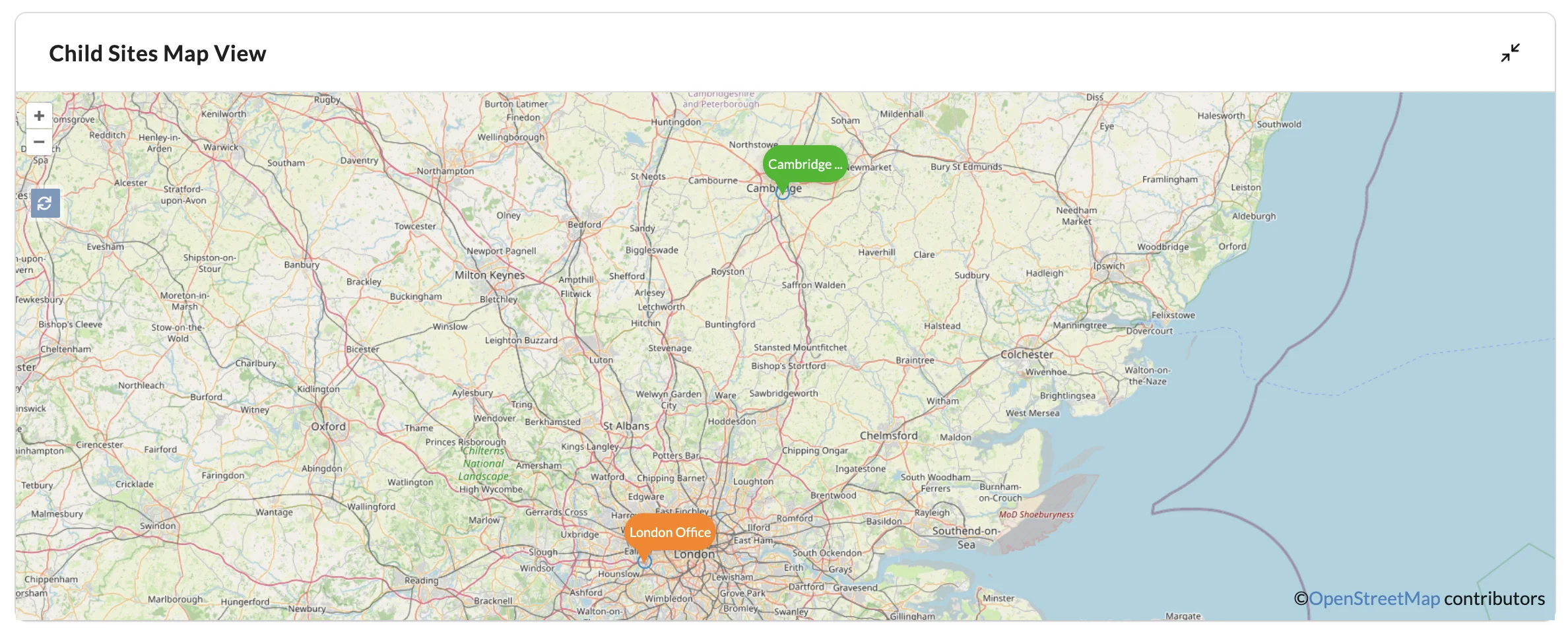1568x636 pixels.
Task: Click the Saffron Walden map label
Action: click(x=813, y=285)
